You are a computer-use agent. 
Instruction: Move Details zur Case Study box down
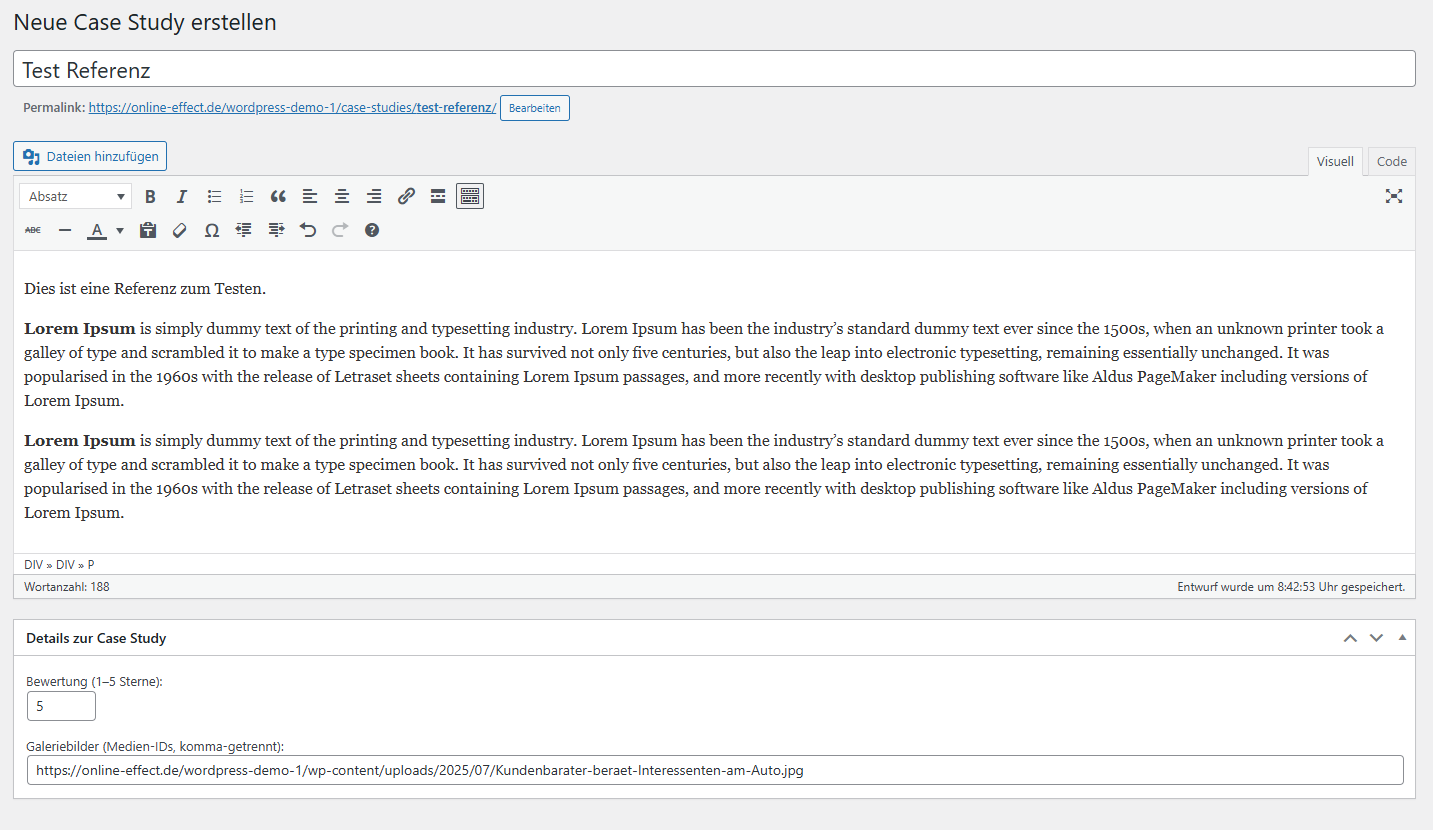1376,638
